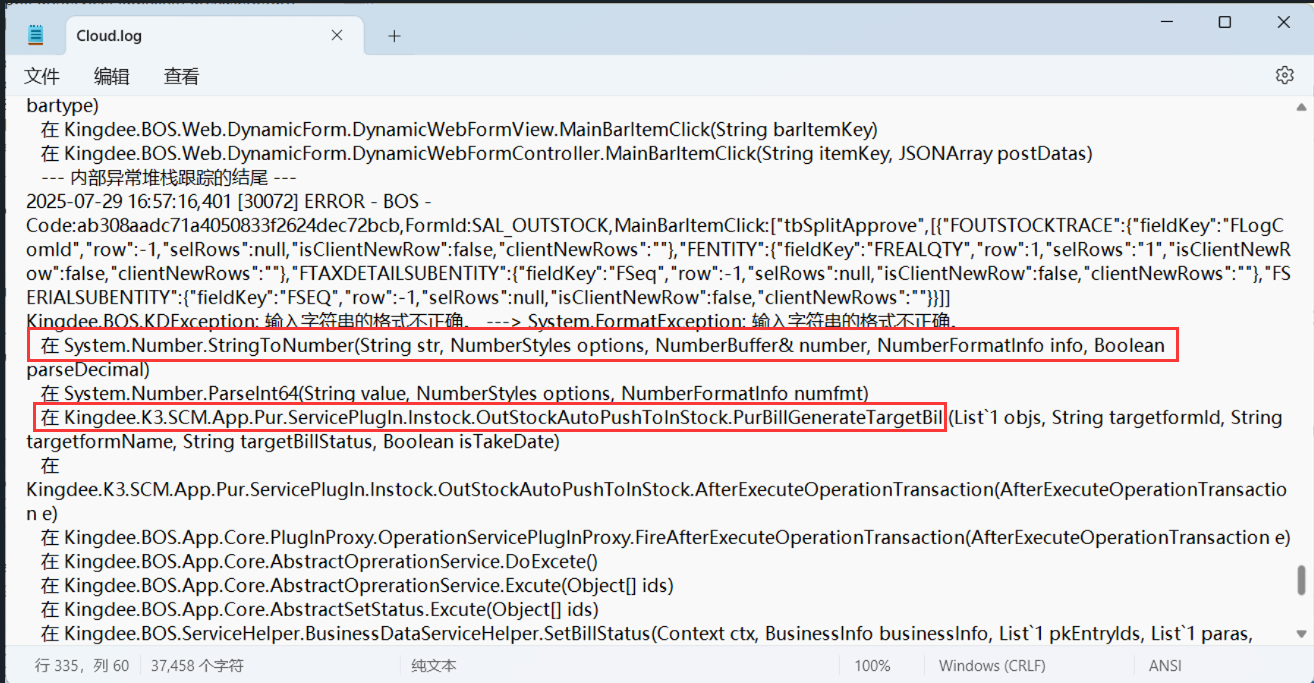Click the AbstractOprerationService.DoExcete() line
Screen dimensions: 1314x683
pyautogui.click(x=319, y=561)
